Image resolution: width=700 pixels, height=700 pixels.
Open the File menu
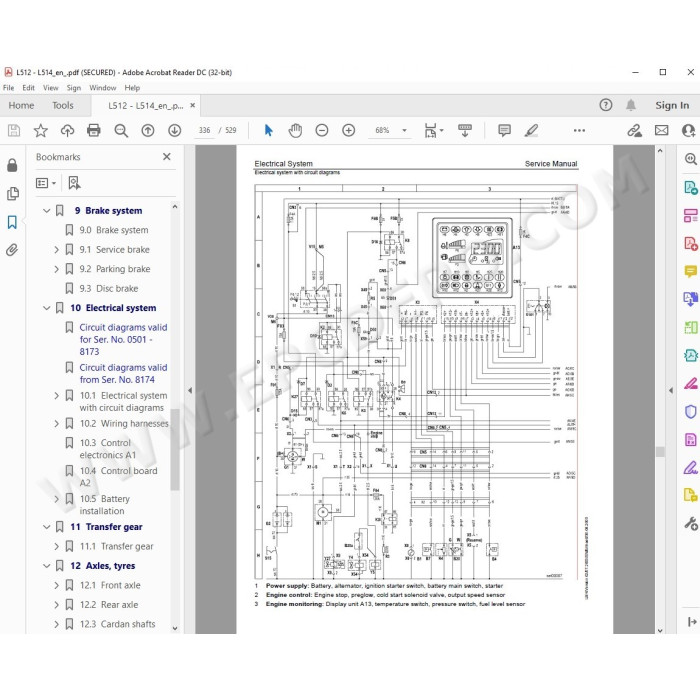(8, 88)
